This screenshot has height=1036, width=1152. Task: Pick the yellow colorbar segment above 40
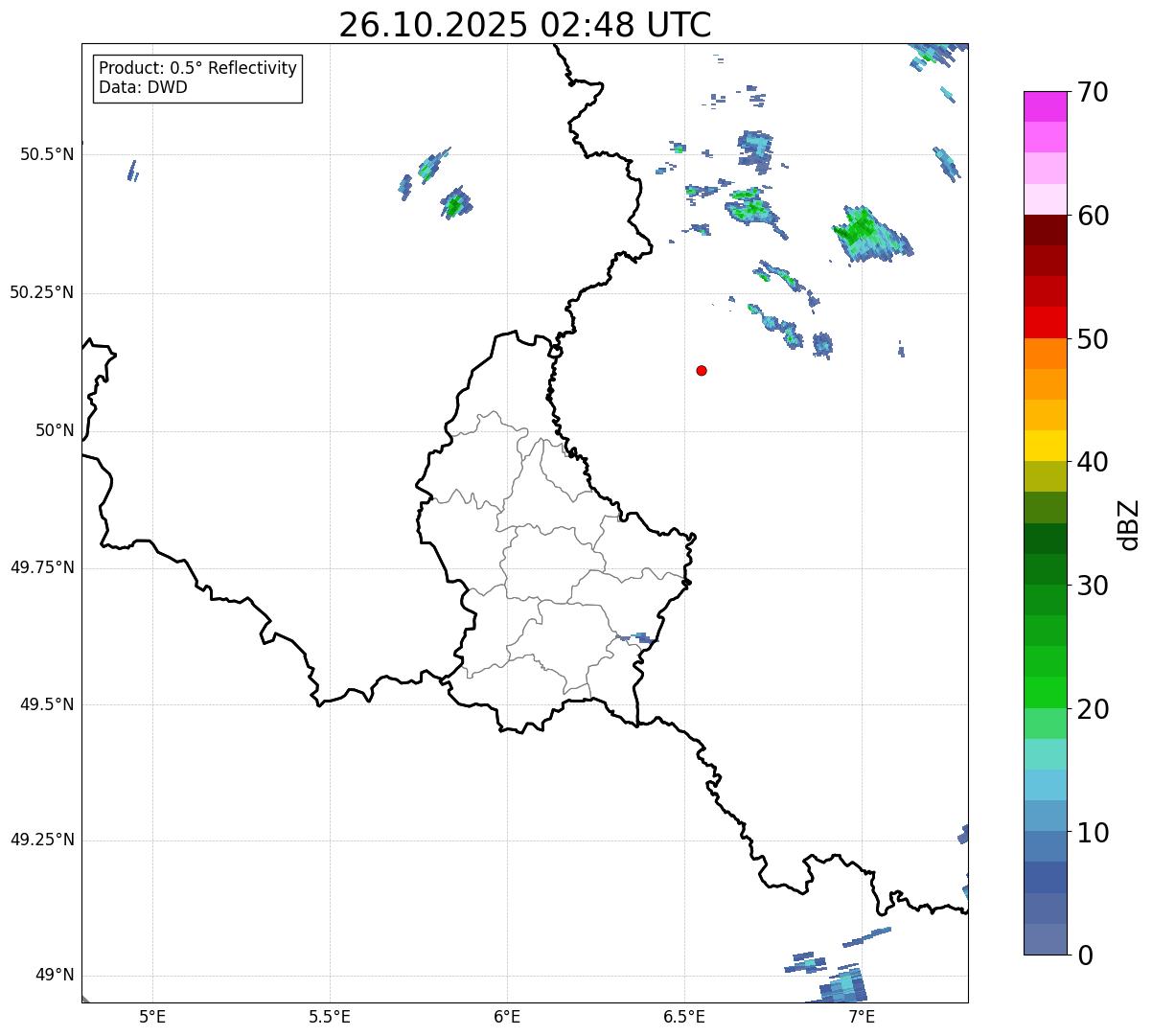(x=1045, y=447)
